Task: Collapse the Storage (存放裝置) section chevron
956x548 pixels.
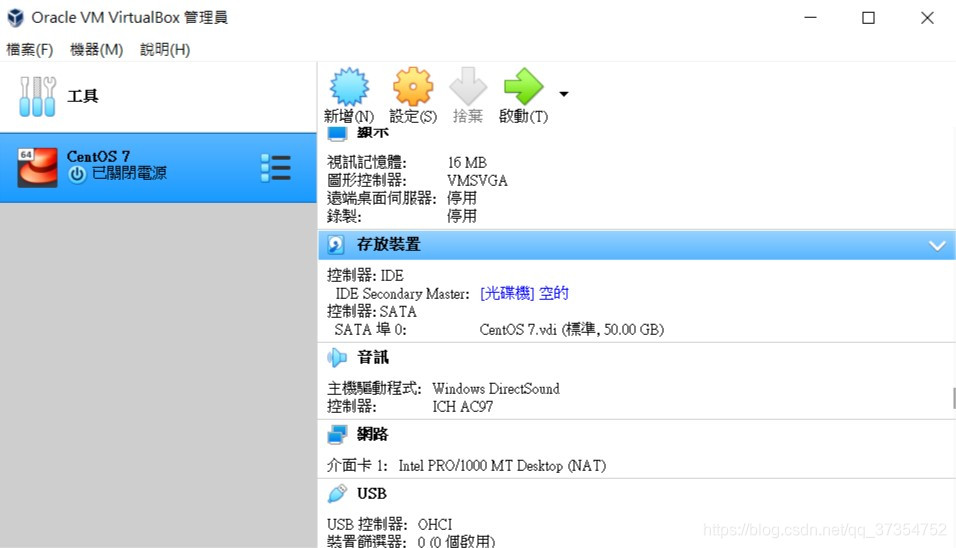Action: point(937,246)
